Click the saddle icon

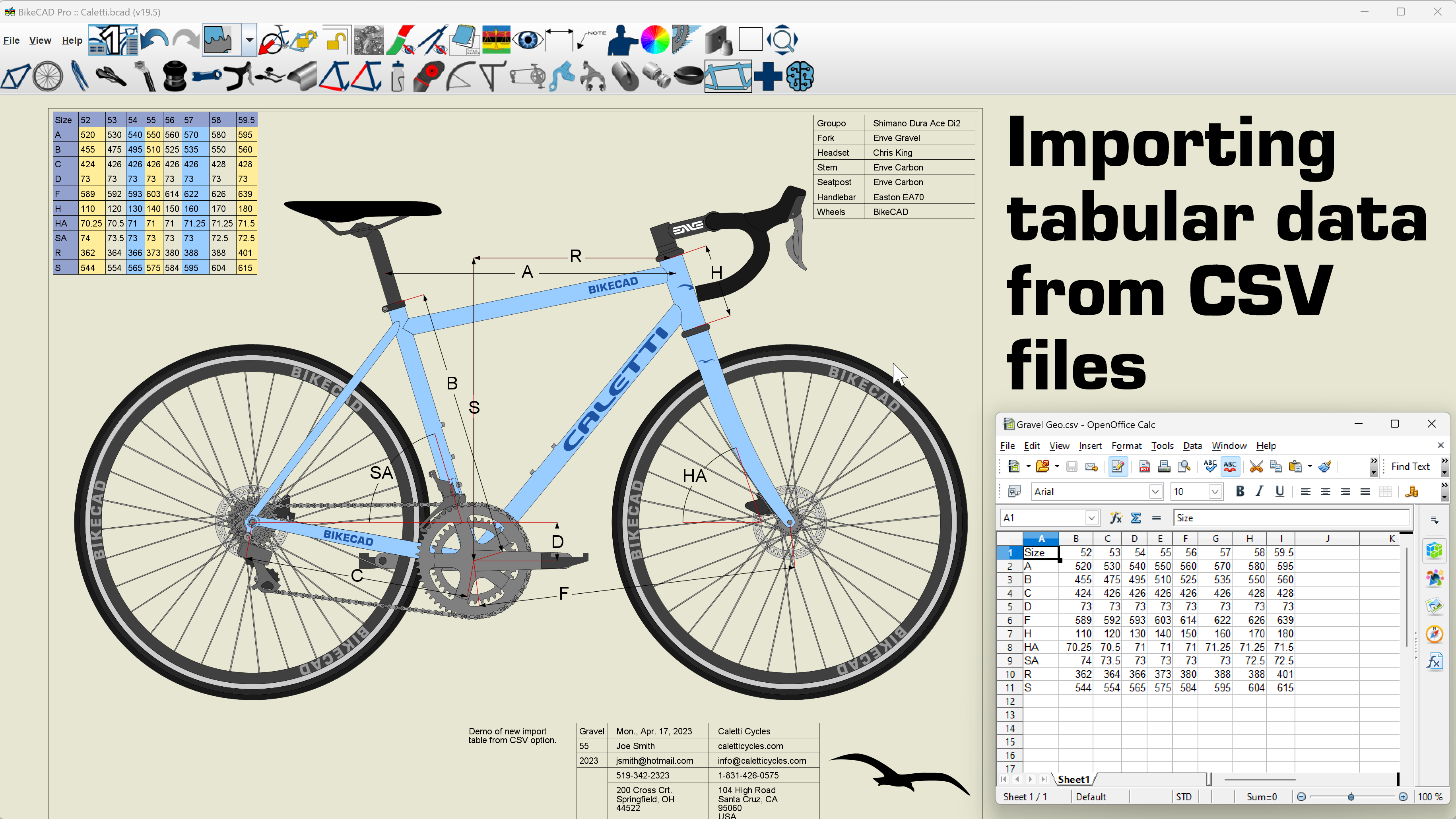coord(111,76)
